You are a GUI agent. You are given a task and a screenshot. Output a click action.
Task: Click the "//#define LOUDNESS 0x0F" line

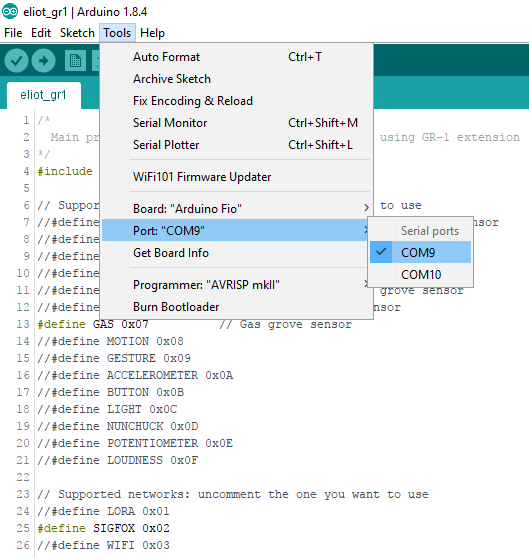point(118,460)
